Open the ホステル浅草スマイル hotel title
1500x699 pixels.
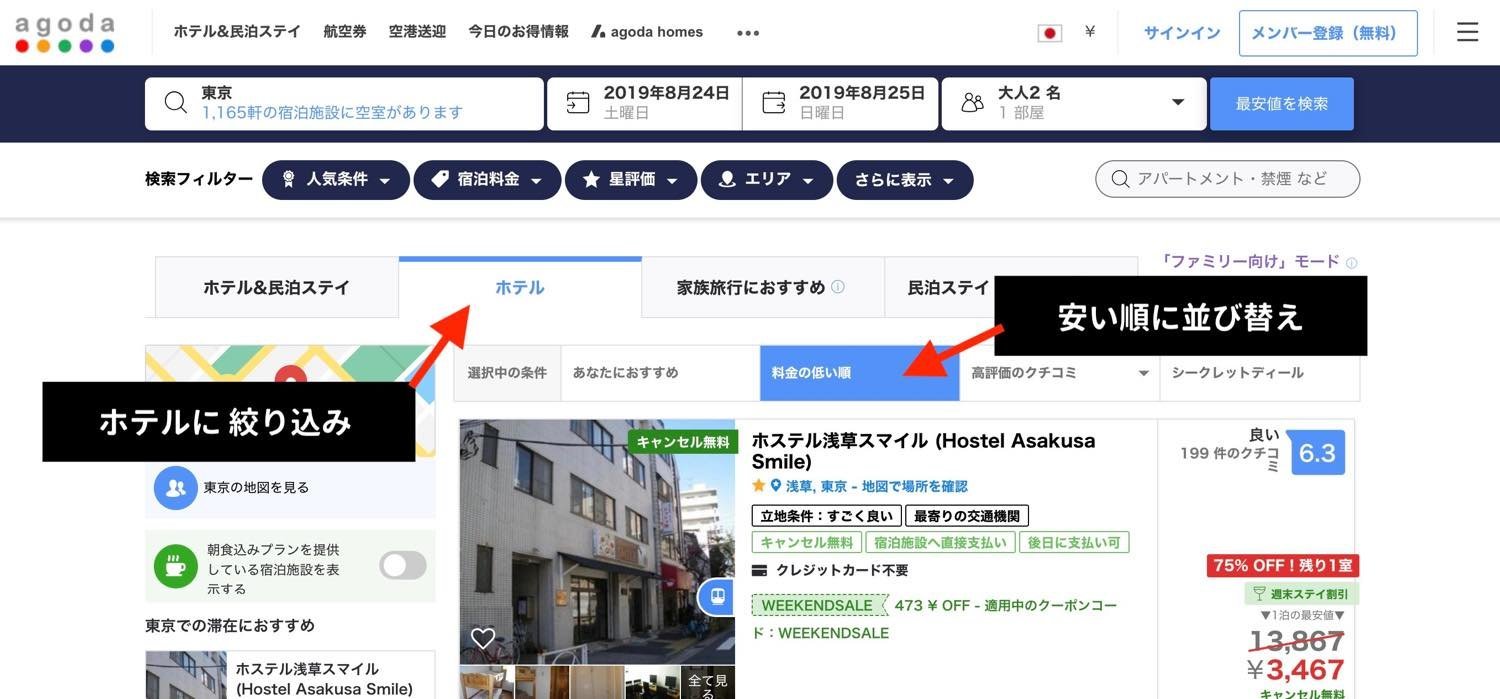coord(923,451)
